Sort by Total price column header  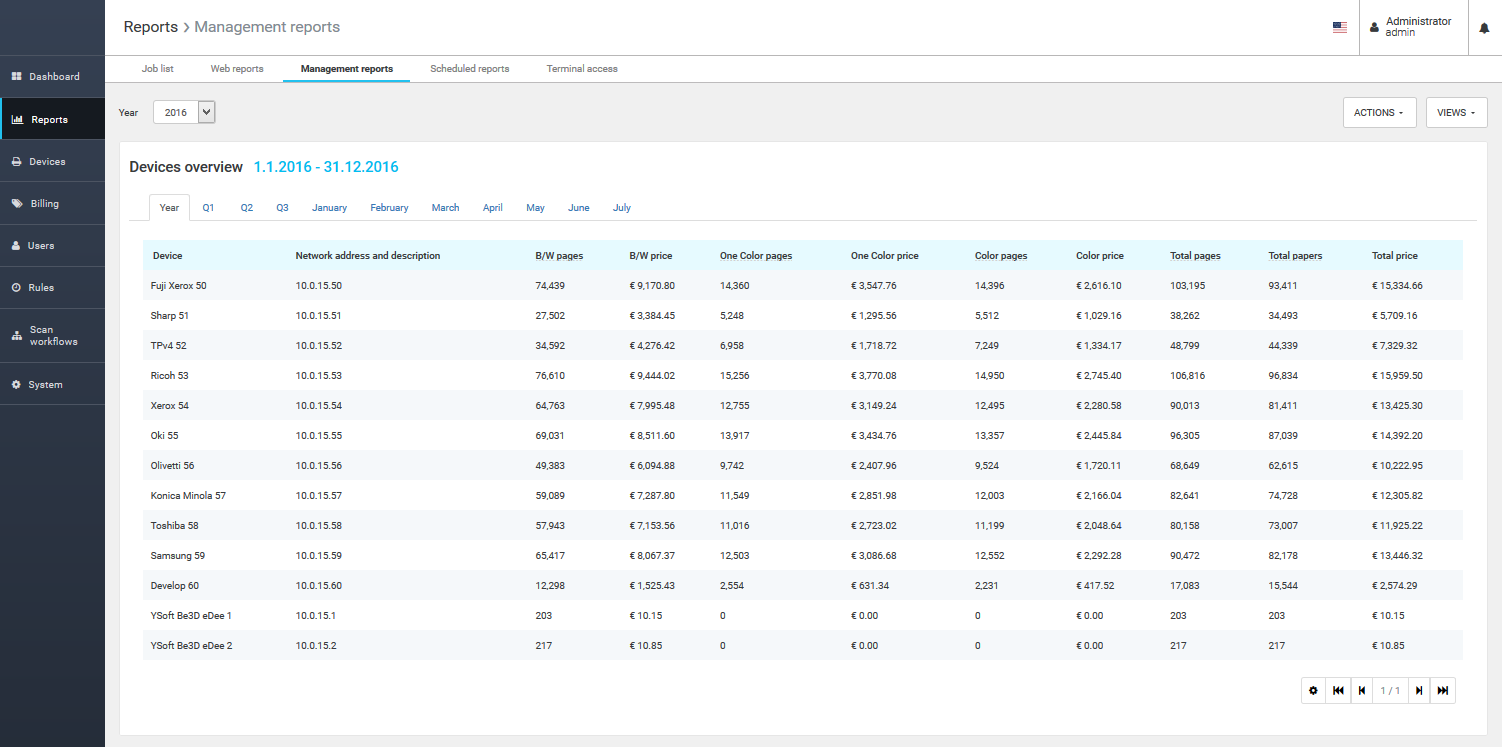pos(1394,256)
